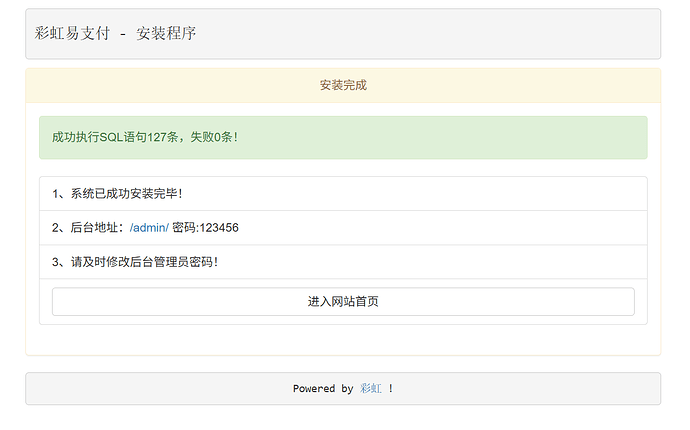
Task: Click the number 1、 in the first row
Action: click(x=59, y=193)
